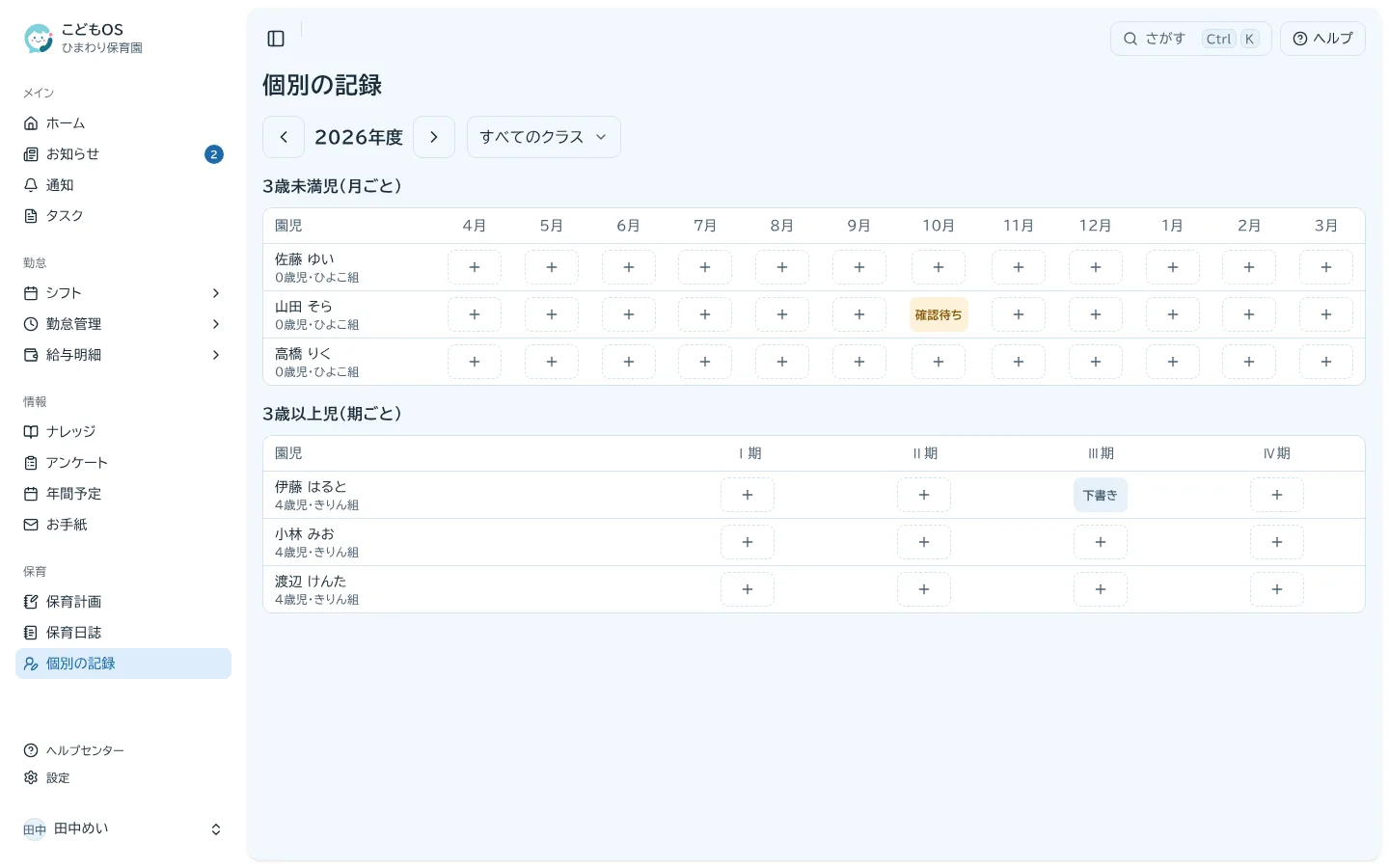Click the 通知 bell item

pos(123,185)
